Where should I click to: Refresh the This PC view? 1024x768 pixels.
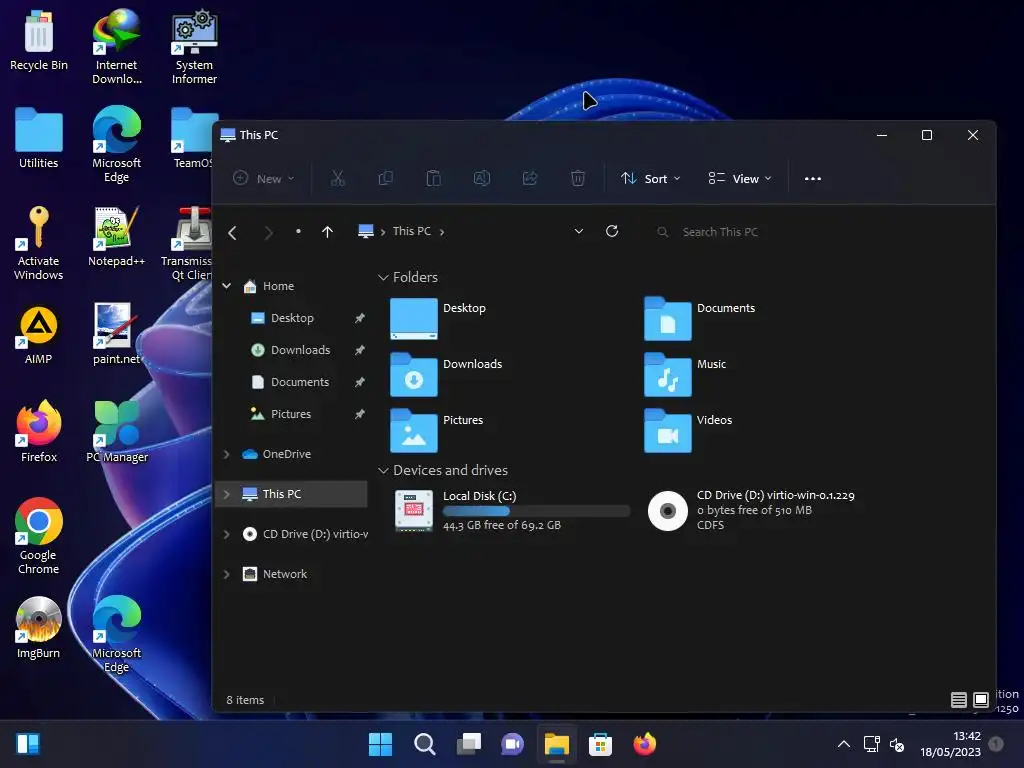tap(612, 231)
